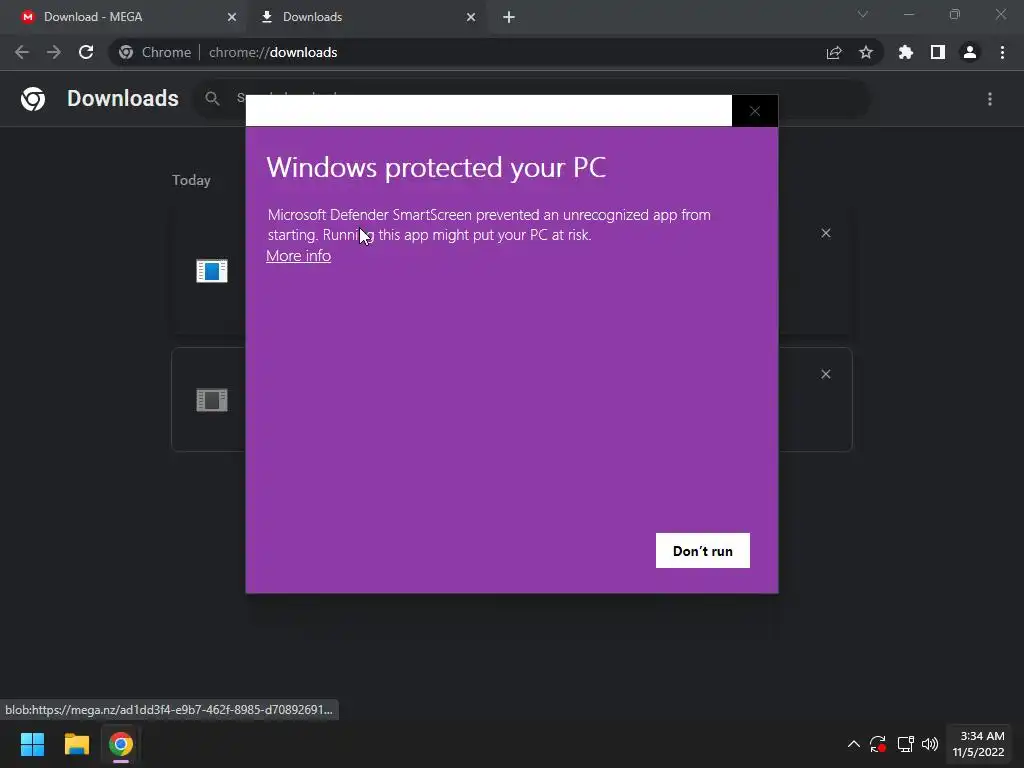The width and height of the screenshot is (1024, 768).
Task: Click the sync status tray icon
Action: click(x=878, y=744)
